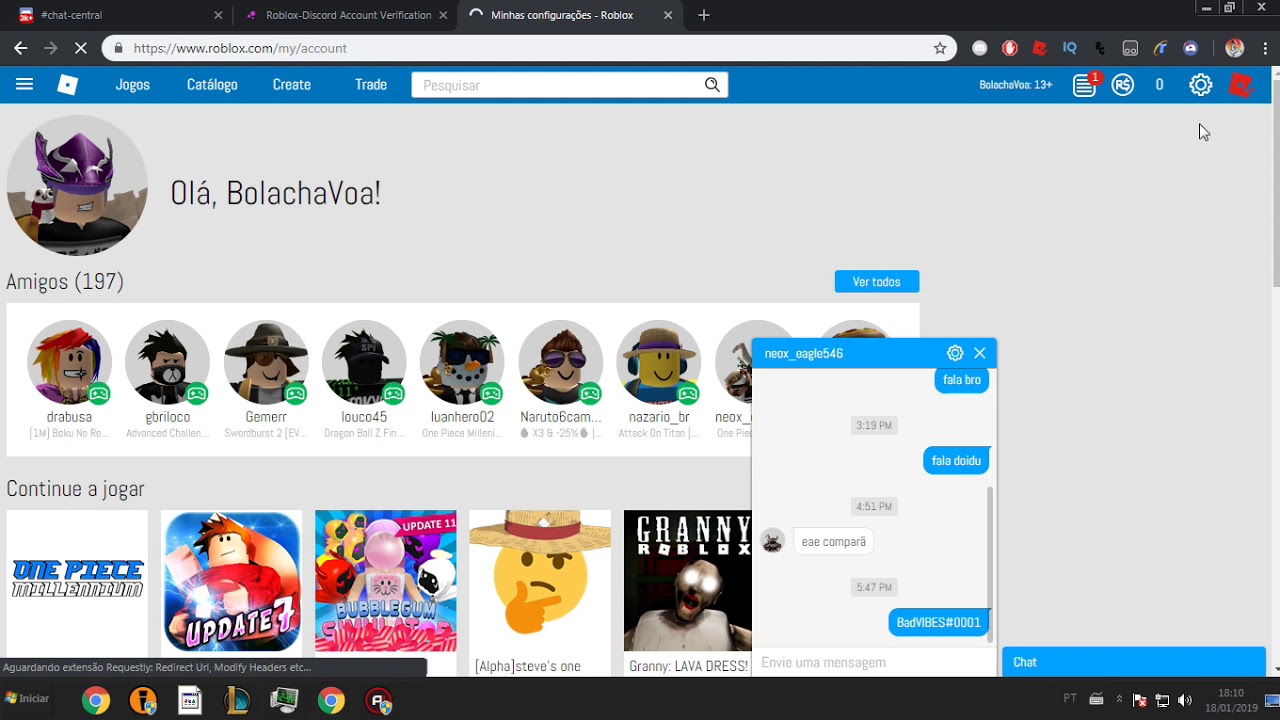Open the Bubblegum Simulator game thumbnail

point(386,581)
